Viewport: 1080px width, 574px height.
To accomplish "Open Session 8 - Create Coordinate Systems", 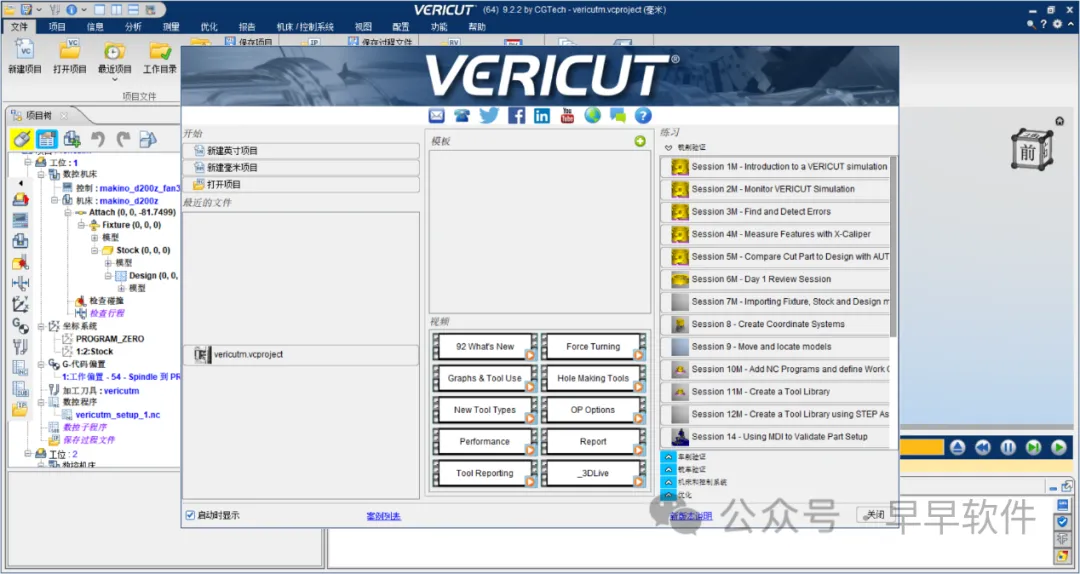I will click(x=775, y=324).
